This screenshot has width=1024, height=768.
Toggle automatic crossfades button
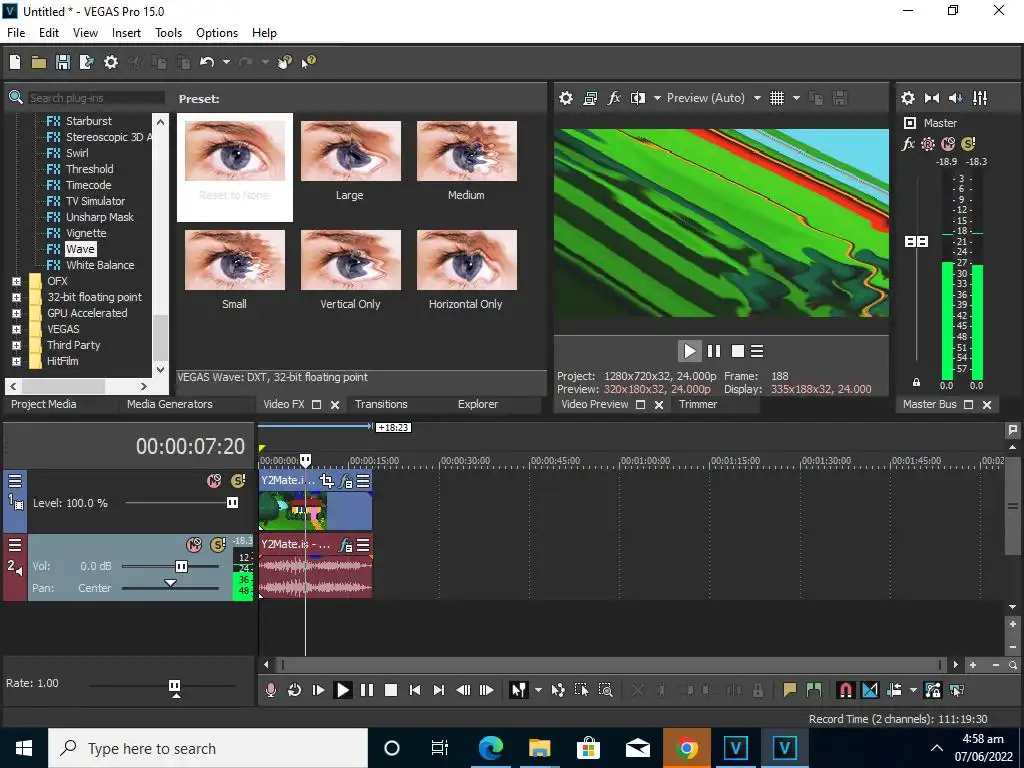point(870,690)
